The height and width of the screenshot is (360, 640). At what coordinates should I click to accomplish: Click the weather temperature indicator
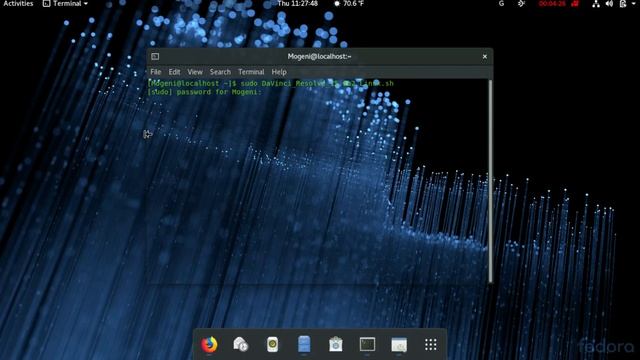[349, 4]
